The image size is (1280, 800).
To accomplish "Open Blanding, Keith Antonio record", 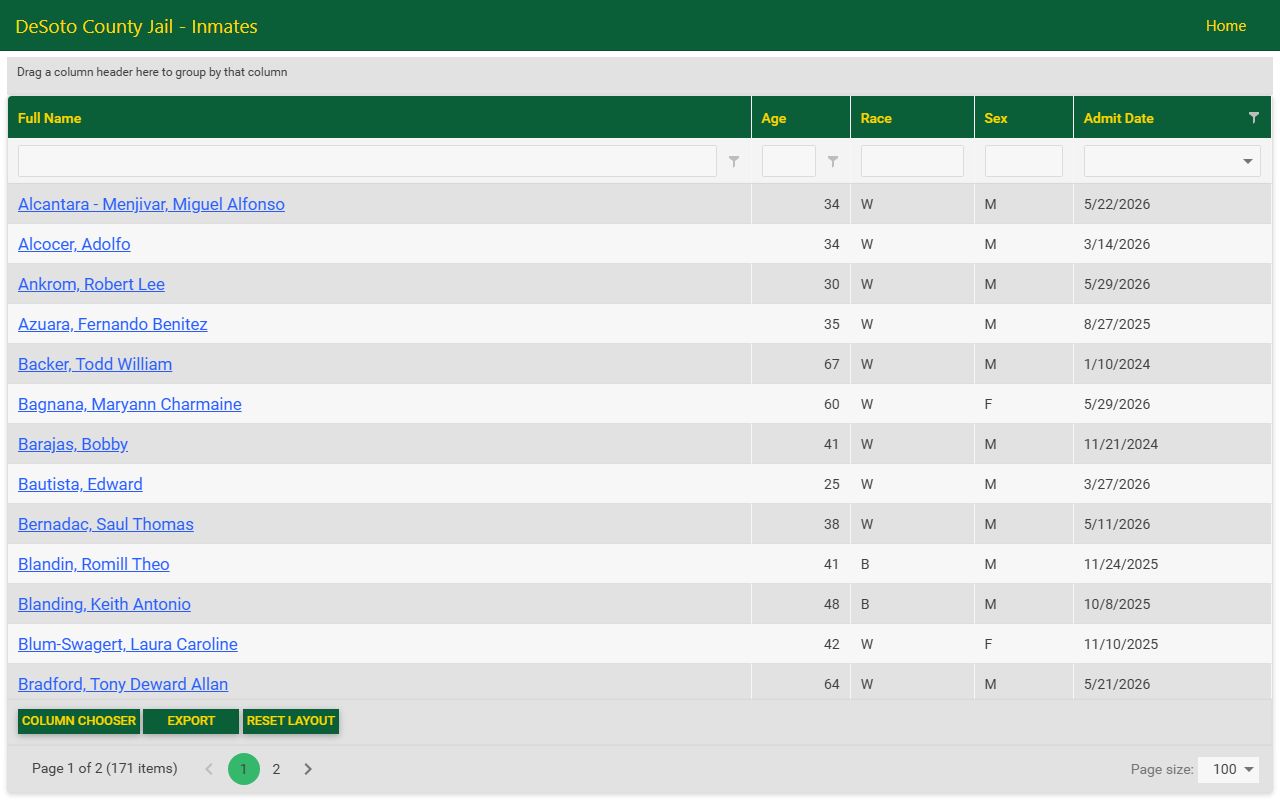I will pyautogui.click(x=104, y=604).
